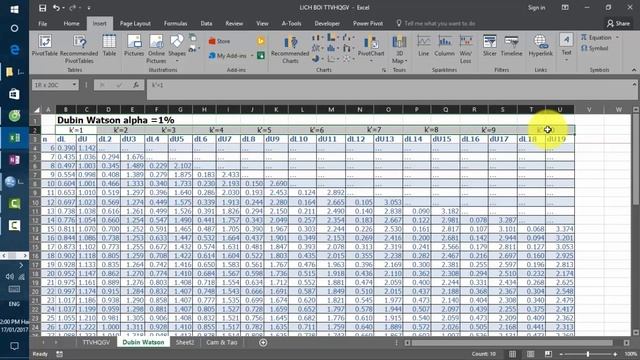Switch to Page Layout view in status bar

click(530, 354)
